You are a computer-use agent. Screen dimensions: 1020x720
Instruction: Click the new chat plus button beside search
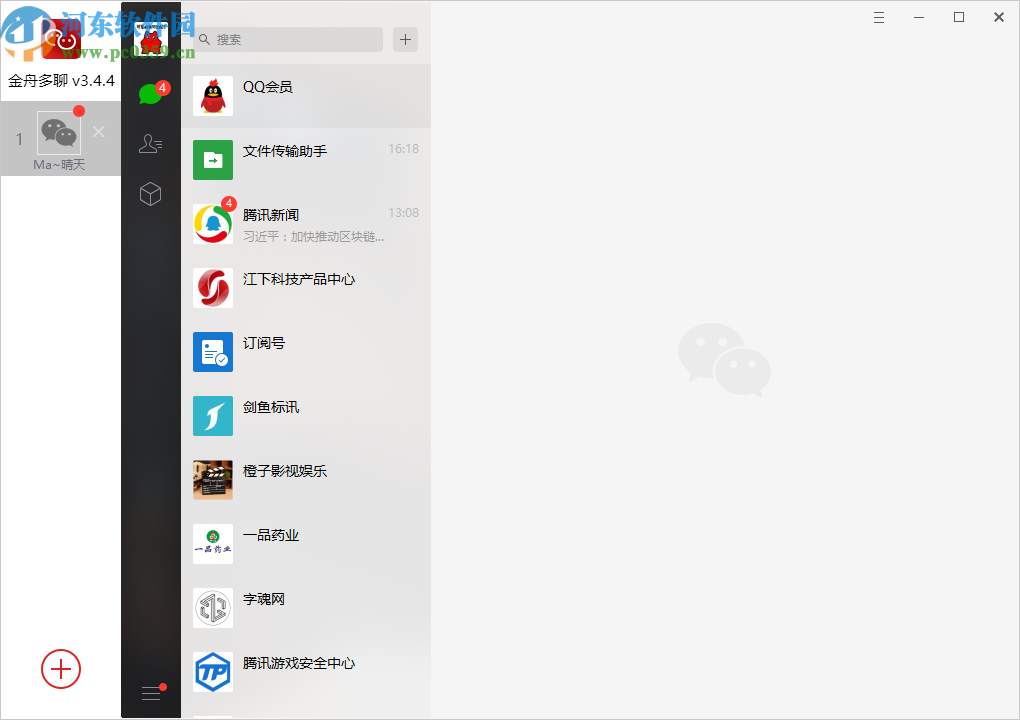click(x=404, y=39)
